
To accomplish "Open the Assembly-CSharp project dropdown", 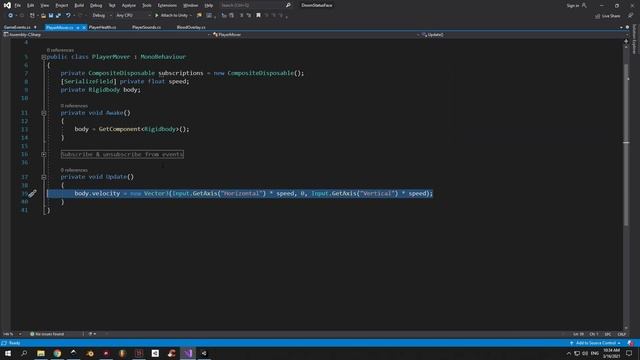I will pos(107,35).
